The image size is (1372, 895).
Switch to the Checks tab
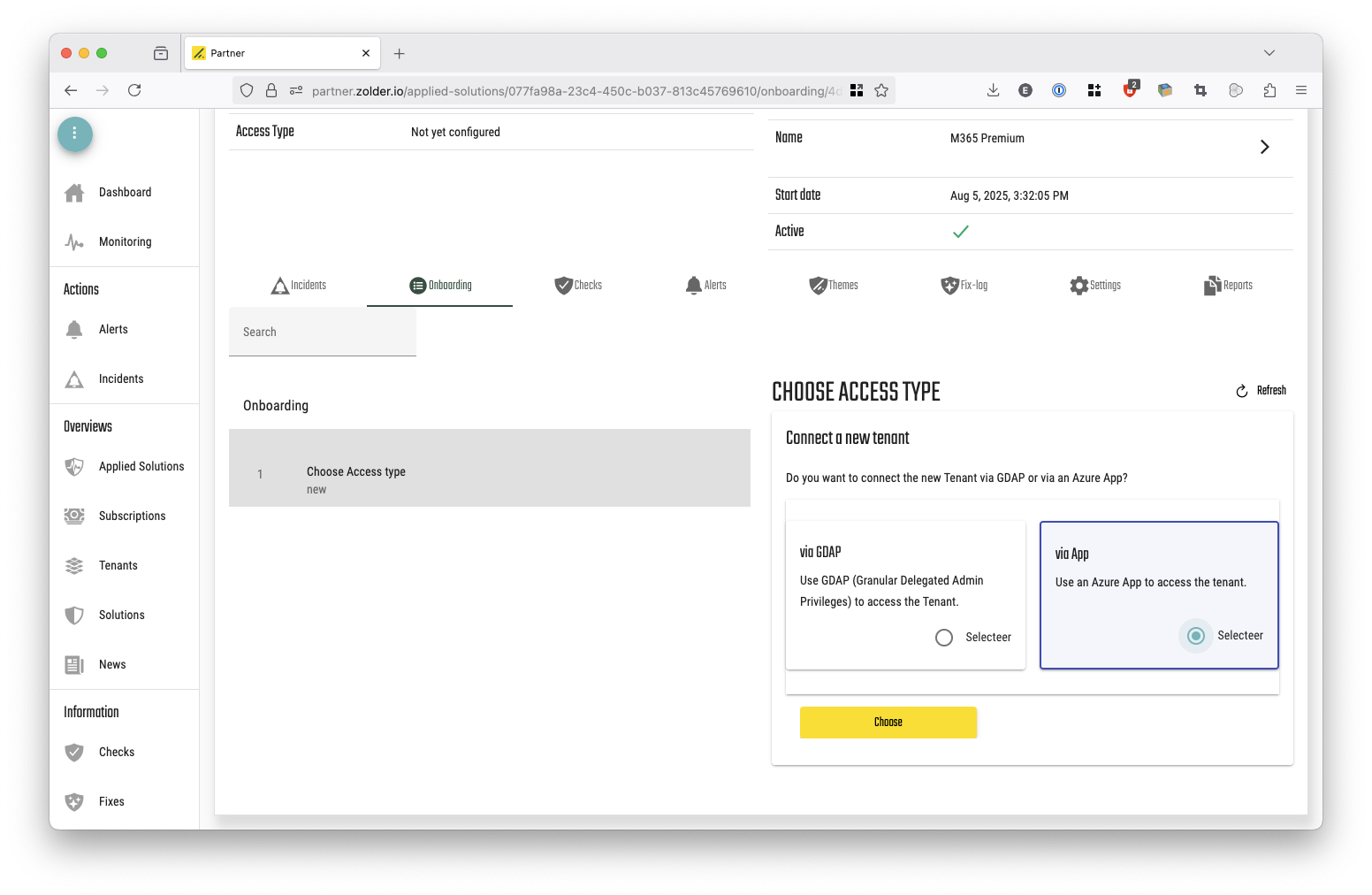point(578,286)
